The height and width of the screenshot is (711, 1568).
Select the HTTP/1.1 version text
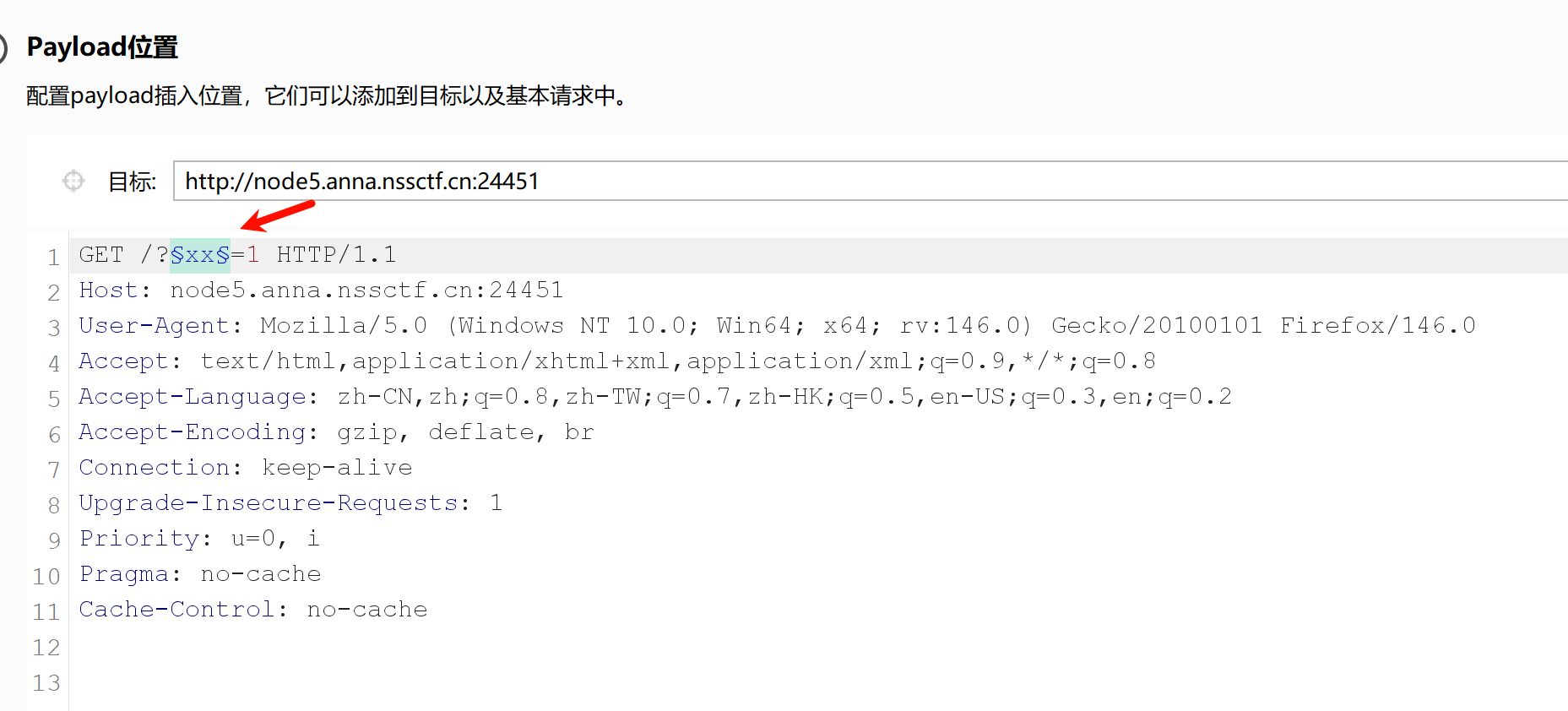[336, 253]
